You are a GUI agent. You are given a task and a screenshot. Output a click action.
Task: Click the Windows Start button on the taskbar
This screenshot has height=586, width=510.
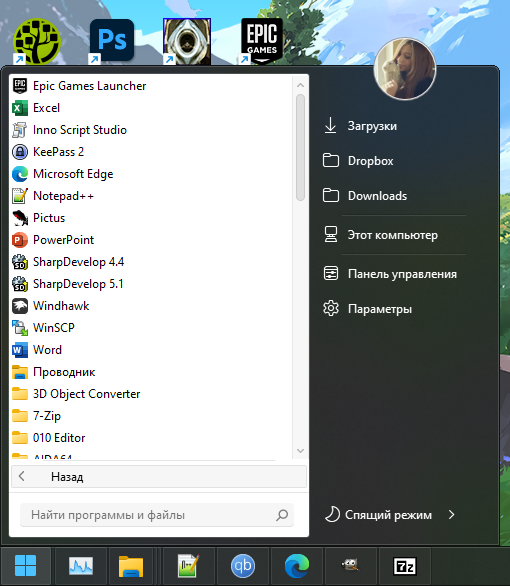click(25, 566)
